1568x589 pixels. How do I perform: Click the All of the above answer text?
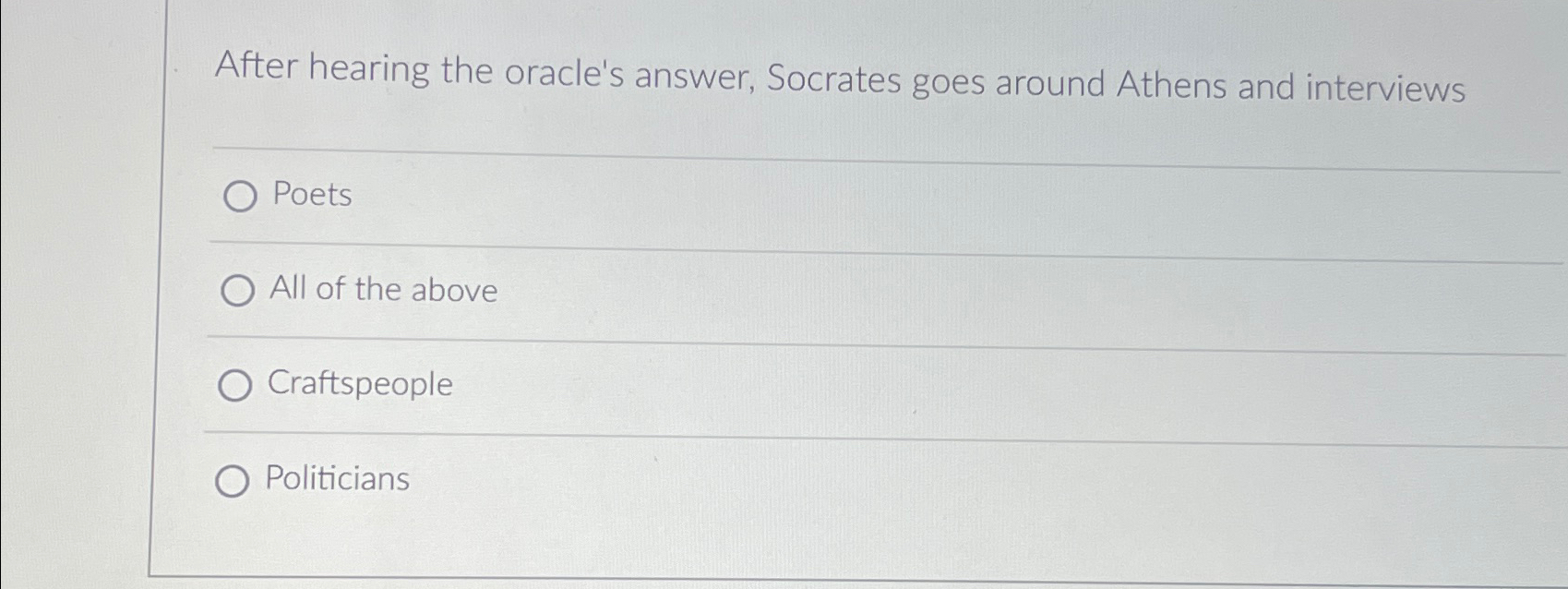[381, 291]
